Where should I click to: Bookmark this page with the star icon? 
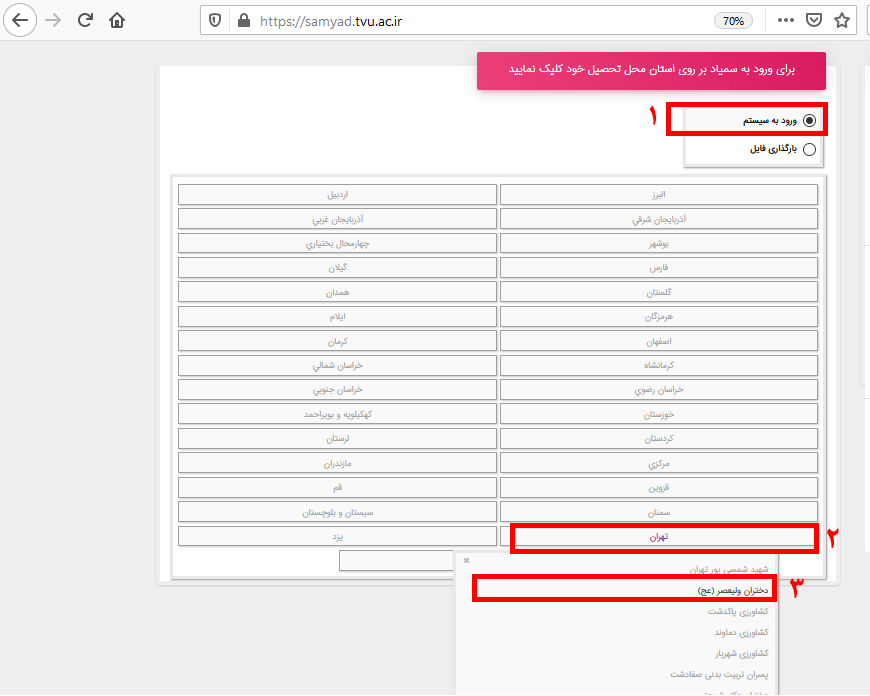[x=842, y=21]
